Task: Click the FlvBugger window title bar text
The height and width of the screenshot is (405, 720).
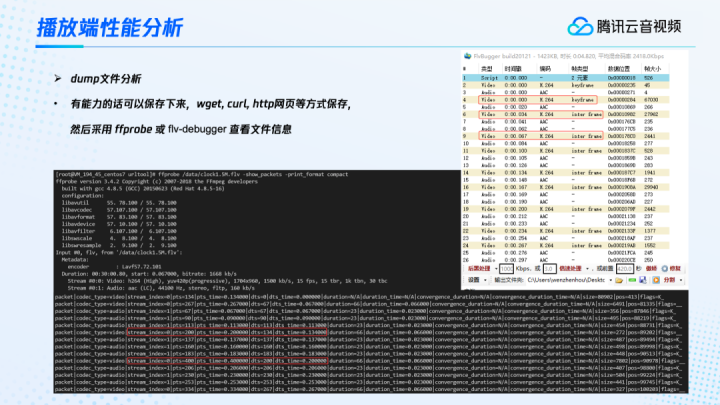Action: 569,56
